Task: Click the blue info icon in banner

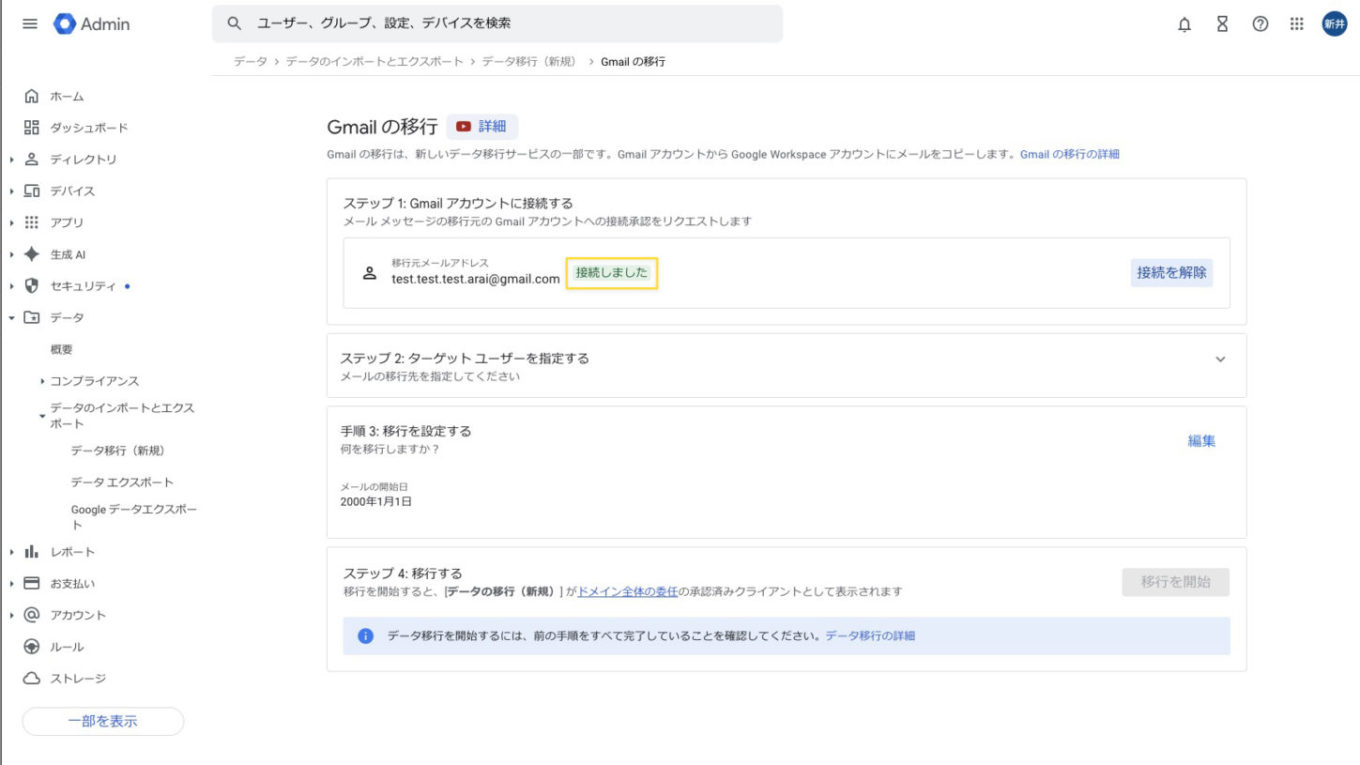Action: (365, 636)
